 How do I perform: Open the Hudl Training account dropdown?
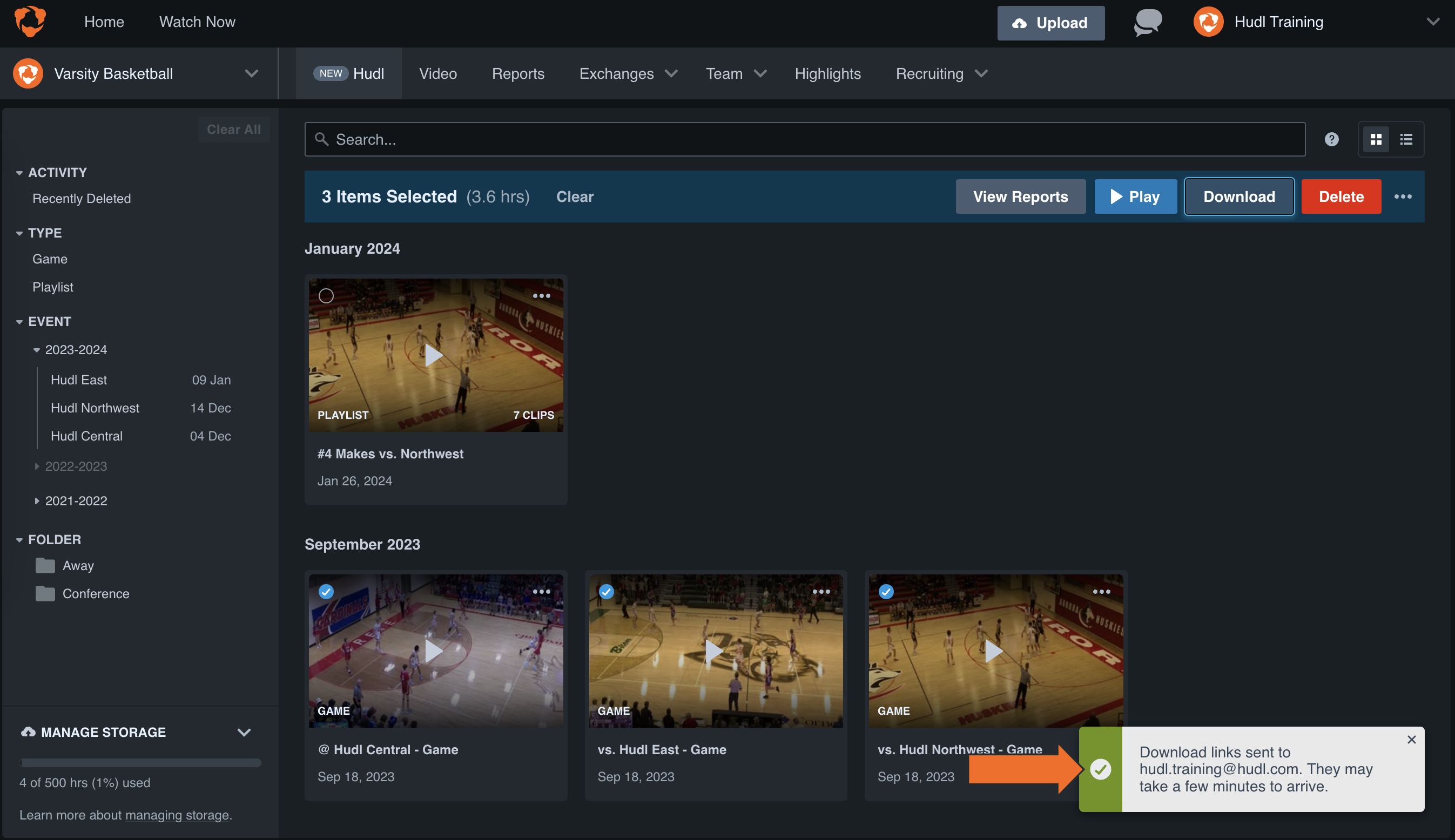(1432, 22)
